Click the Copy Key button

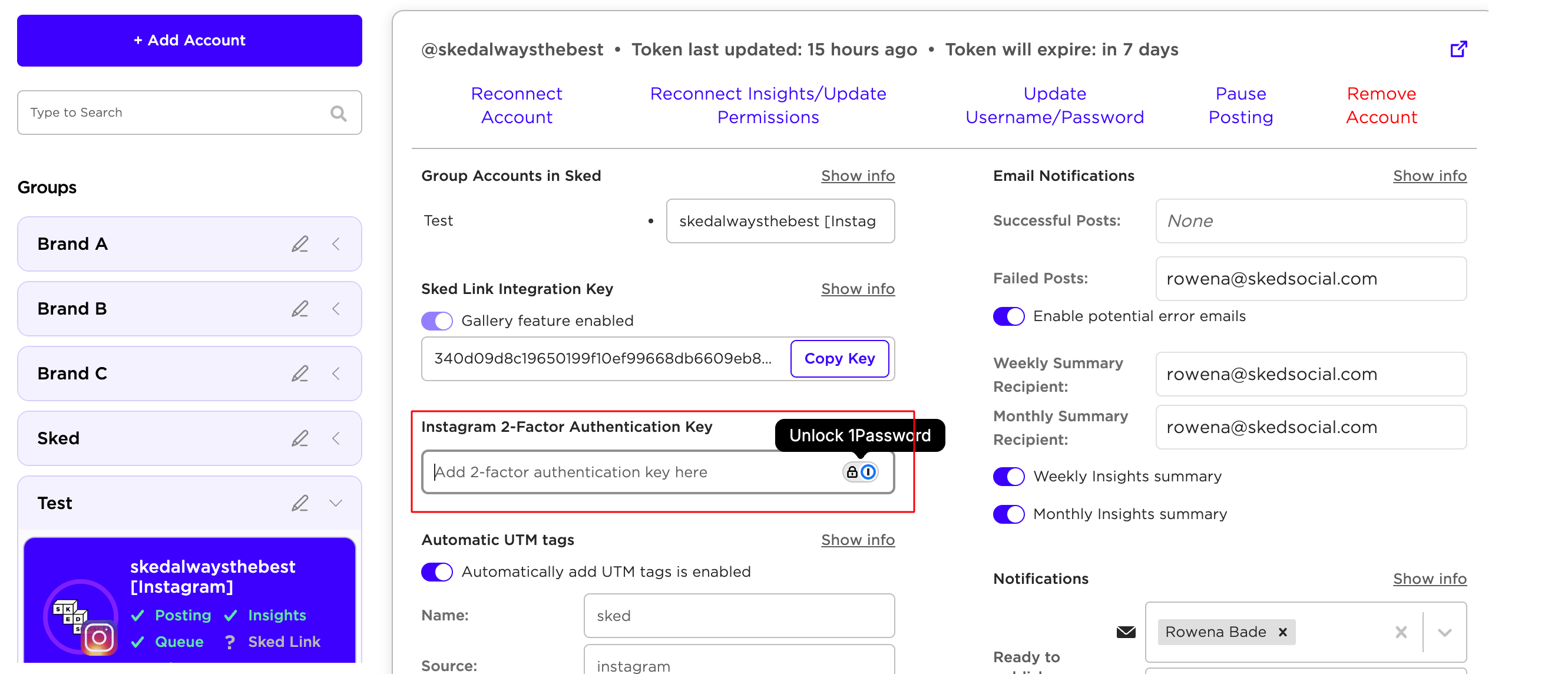839,359
